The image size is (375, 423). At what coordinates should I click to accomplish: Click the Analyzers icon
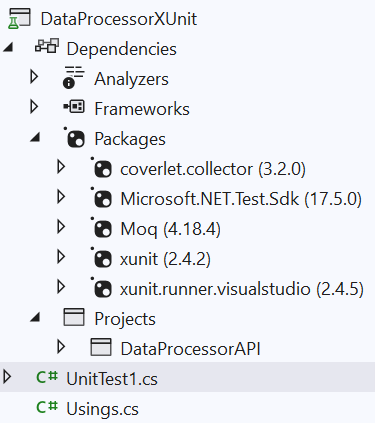click(74, 78)
